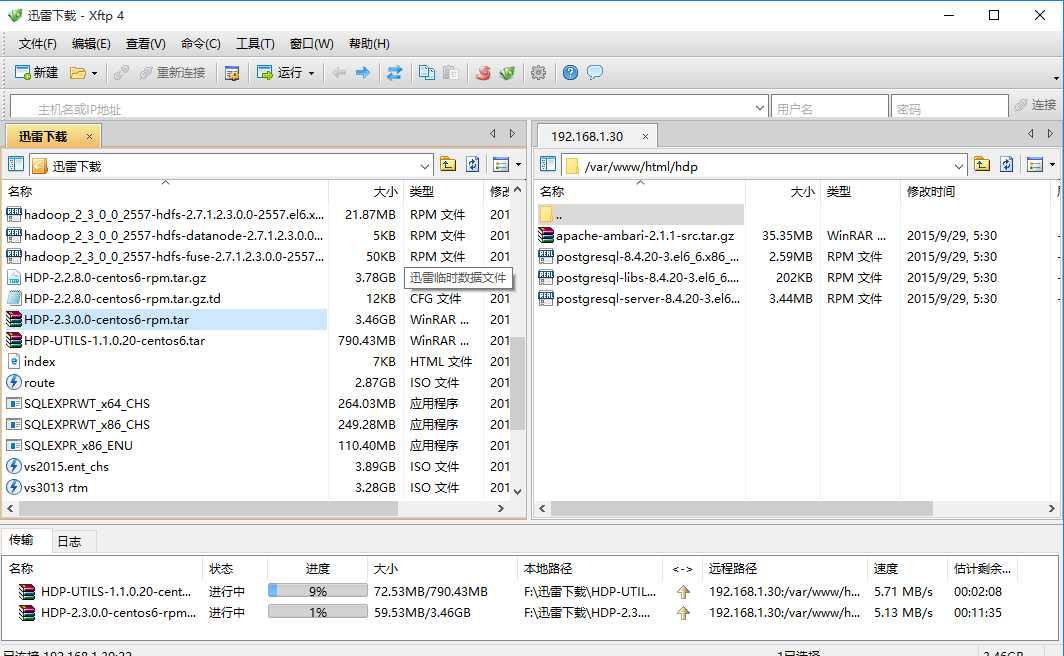Click the New session (新建) toolbar button
This screenshot has height=656, width=1064.
point(37,73)
